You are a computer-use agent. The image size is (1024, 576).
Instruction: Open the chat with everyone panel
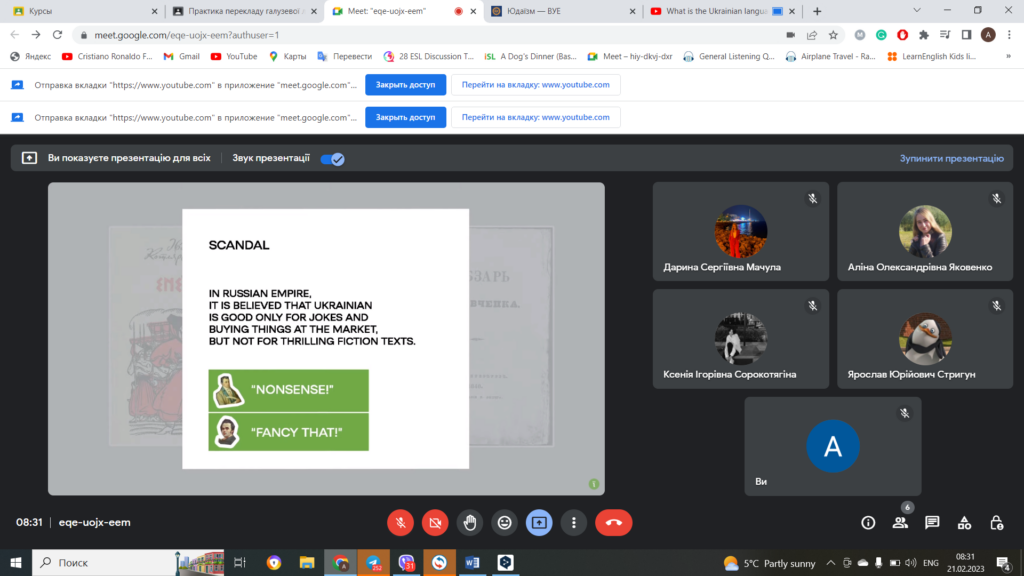click(932, 522)
